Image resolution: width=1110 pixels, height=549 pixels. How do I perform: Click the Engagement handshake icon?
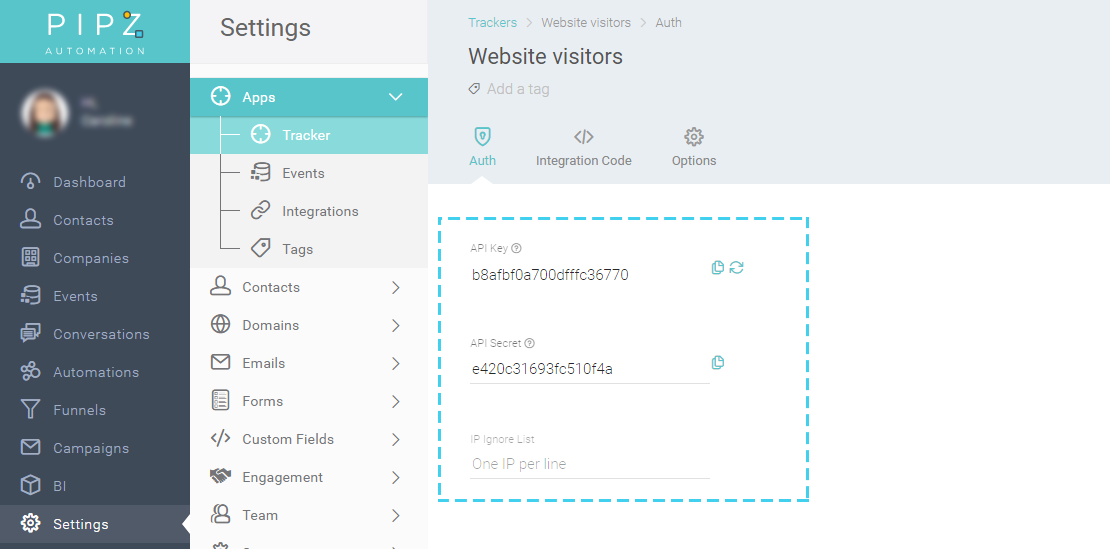[221, 476]
